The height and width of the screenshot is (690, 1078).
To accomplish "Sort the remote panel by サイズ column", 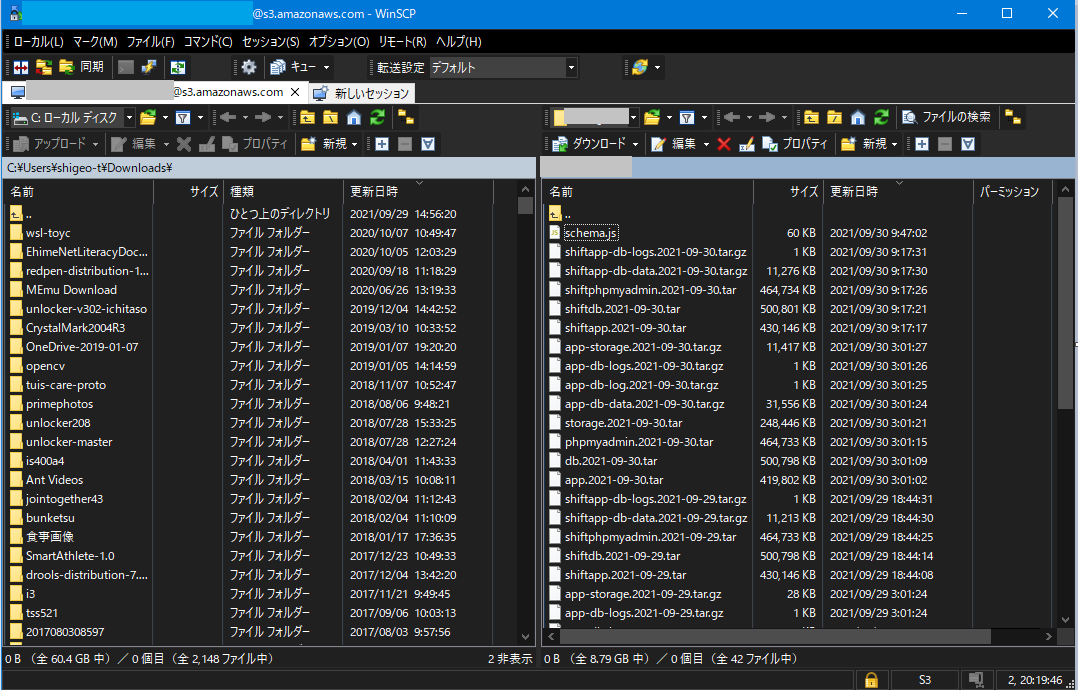I will [x=789, y=192].
